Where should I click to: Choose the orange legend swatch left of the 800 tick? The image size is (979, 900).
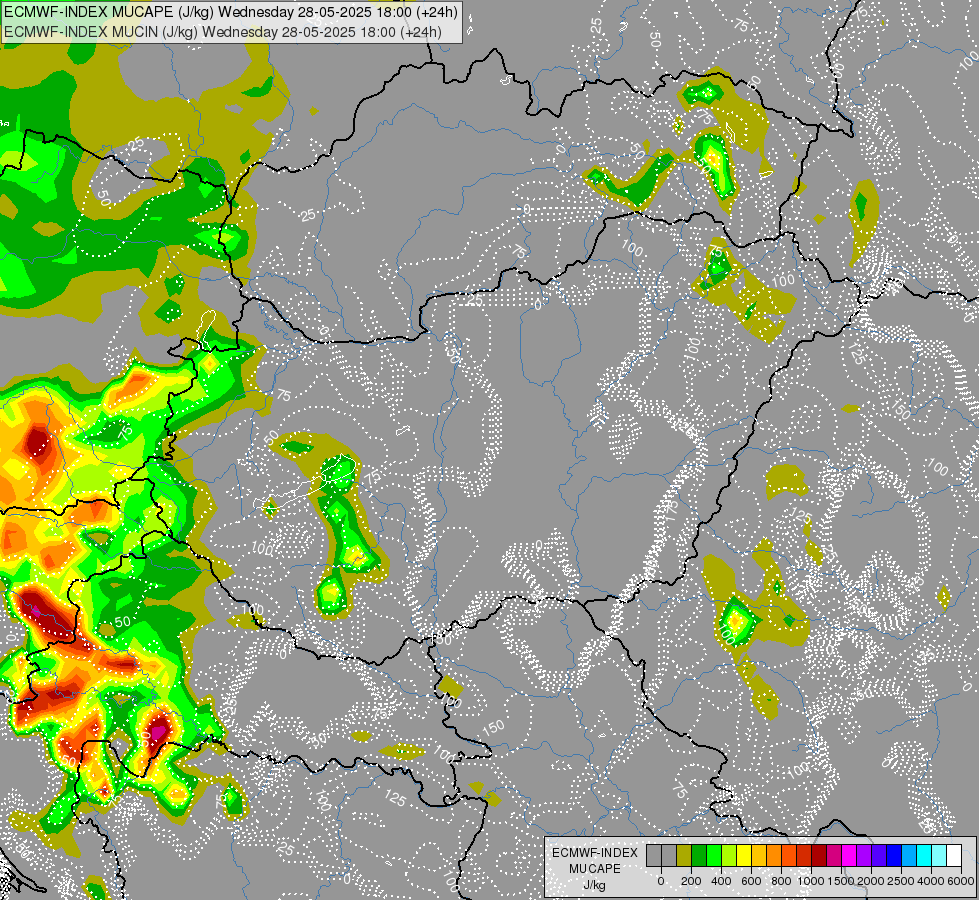(774, 855)
